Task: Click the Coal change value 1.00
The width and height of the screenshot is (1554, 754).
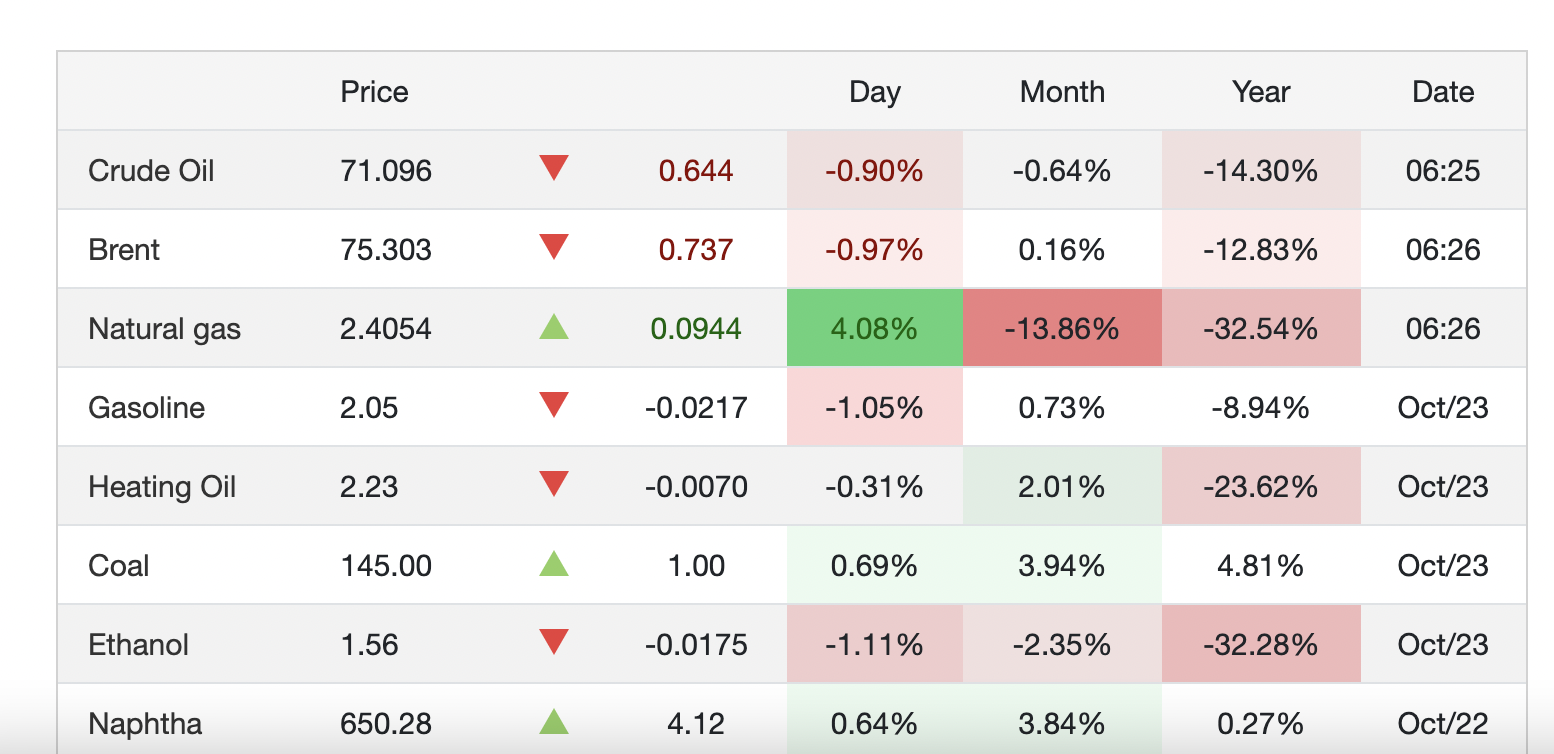Action: [x=696, y=566]
